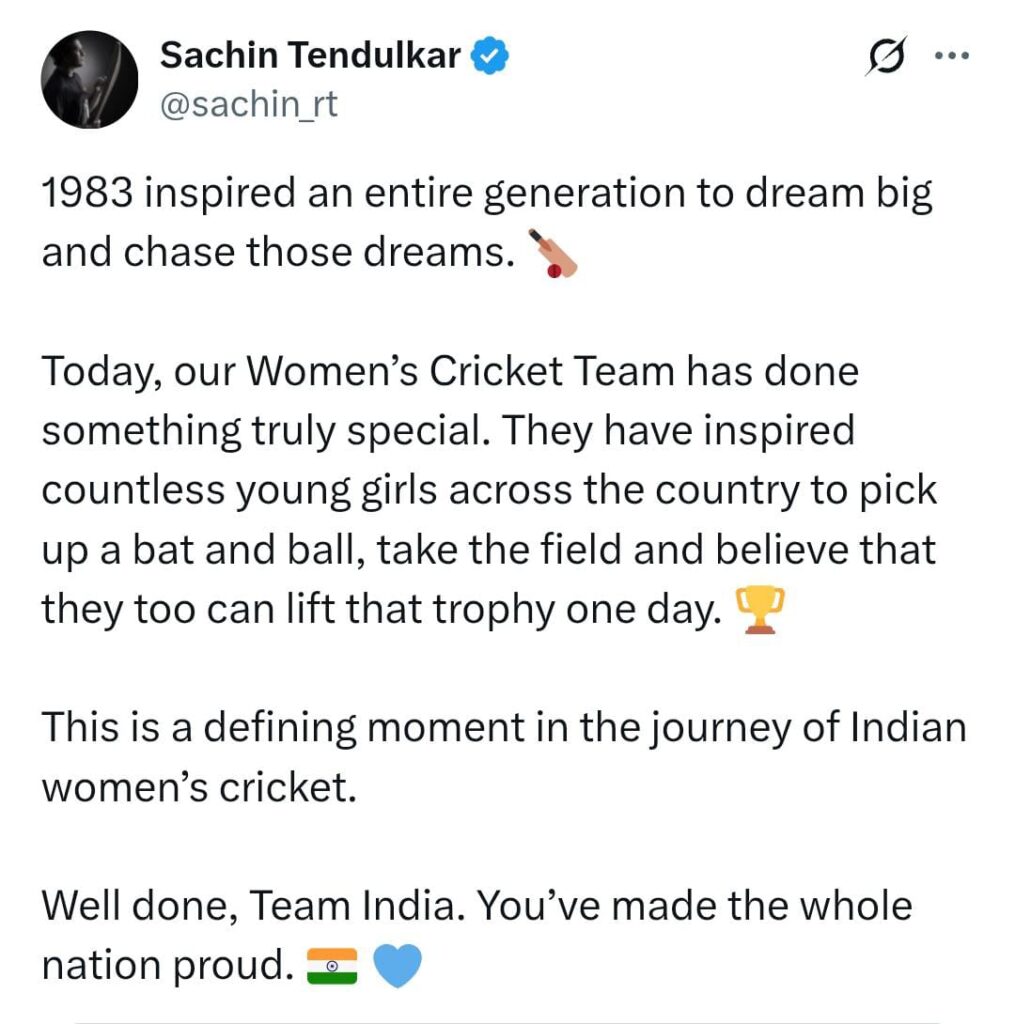This screenshot has width=1015, height=1024.
Task: Open the three-dot more options menu
Action: [x=952, y=57]
